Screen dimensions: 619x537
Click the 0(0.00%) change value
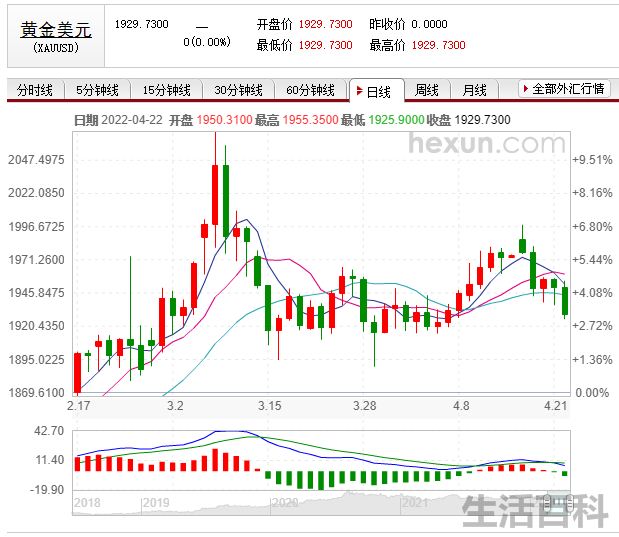coord(207,42)
